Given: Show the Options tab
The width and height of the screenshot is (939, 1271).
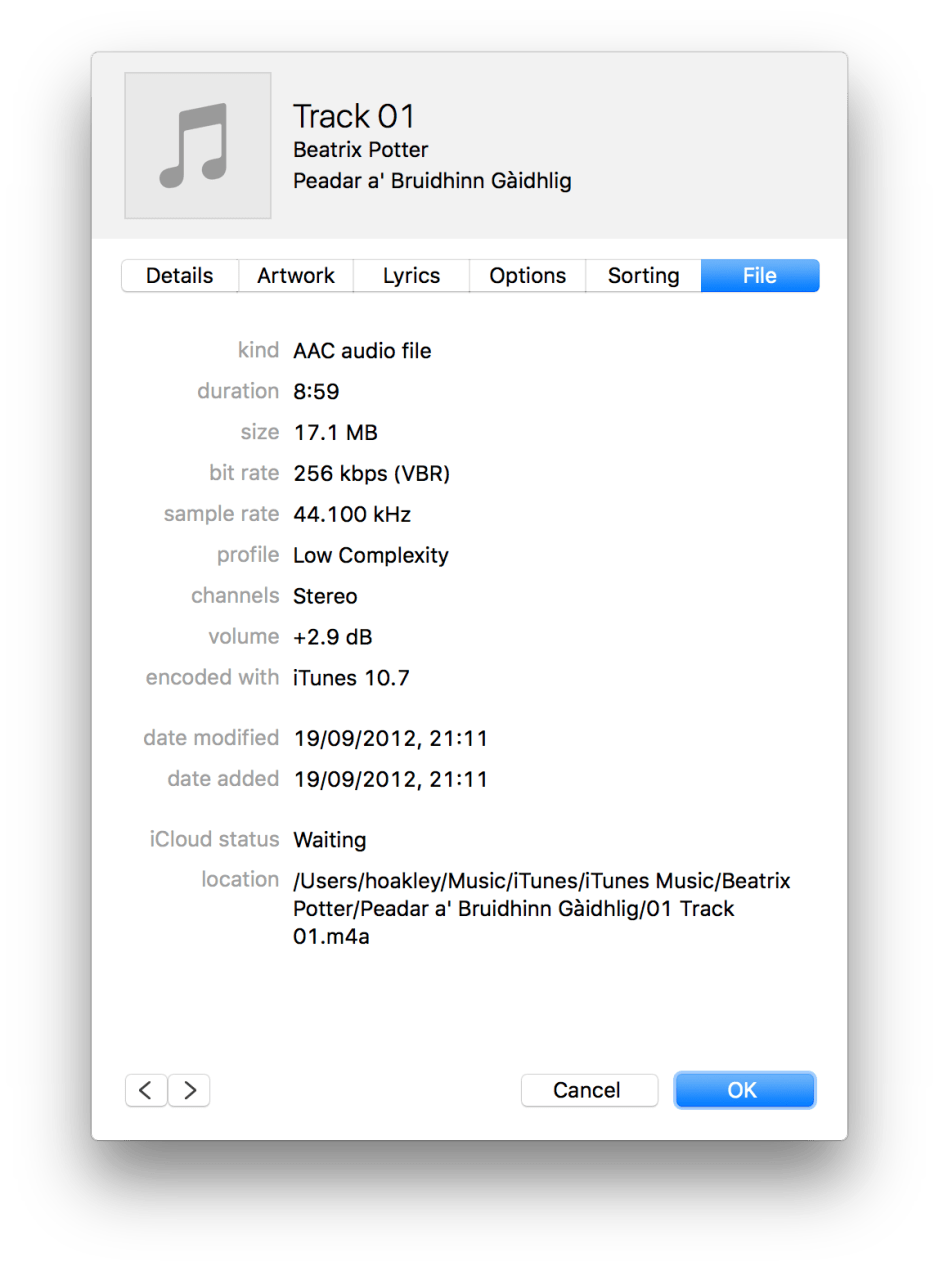Looking at the screenshot, I should click(527, 276).
